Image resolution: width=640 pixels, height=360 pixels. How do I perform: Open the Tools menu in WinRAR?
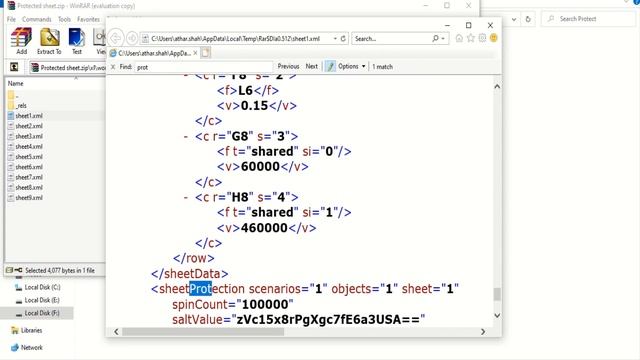click(64, 19)
